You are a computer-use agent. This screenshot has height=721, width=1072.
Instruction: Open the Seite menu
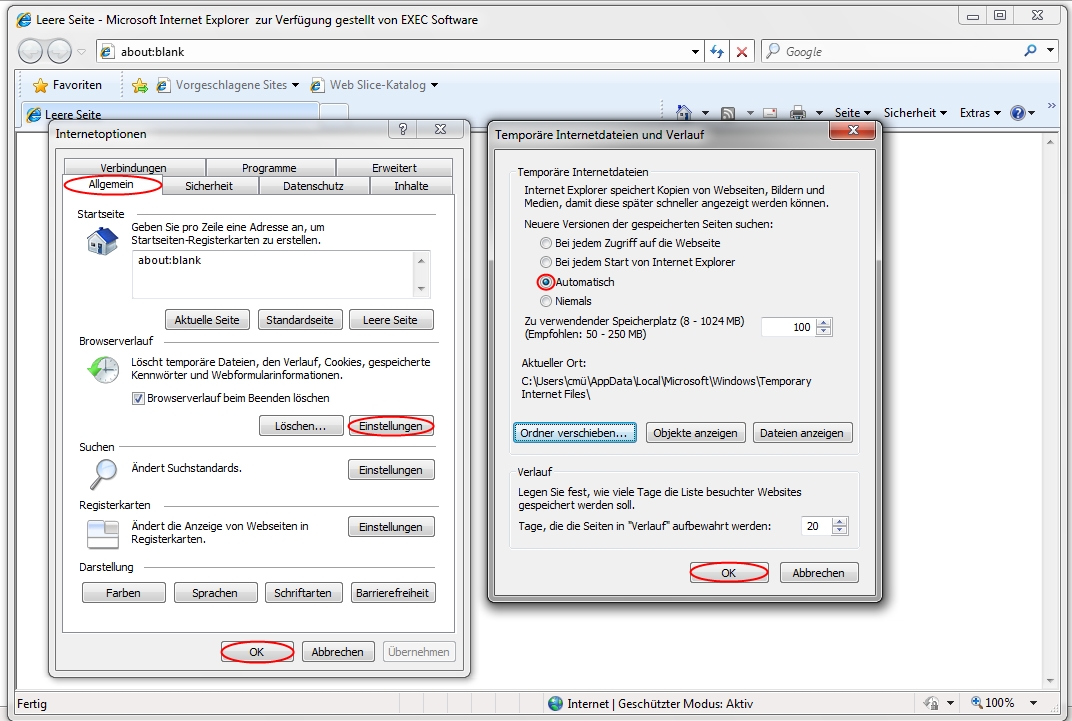click(x=853, y=113)
